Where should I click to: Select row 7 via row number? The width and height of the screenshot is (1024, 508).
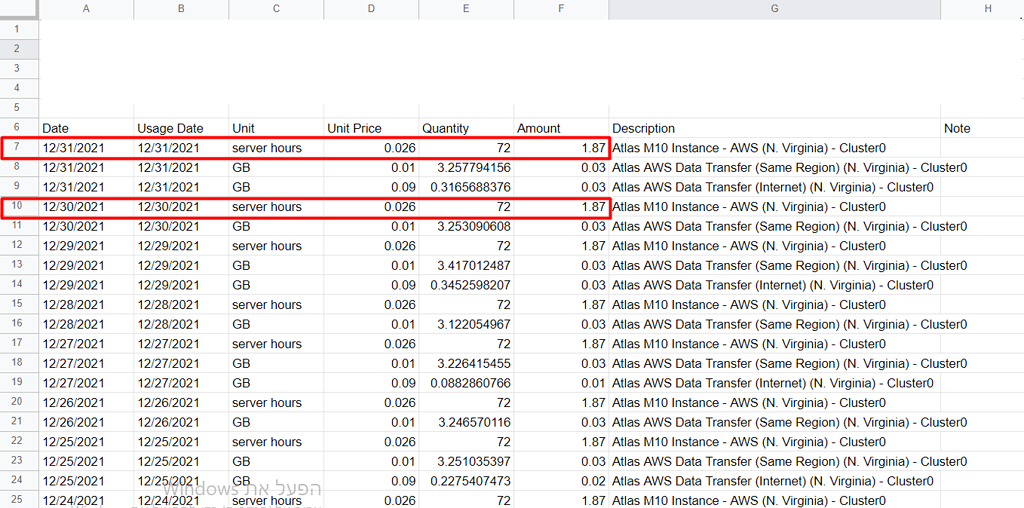(x=17, y=148)
